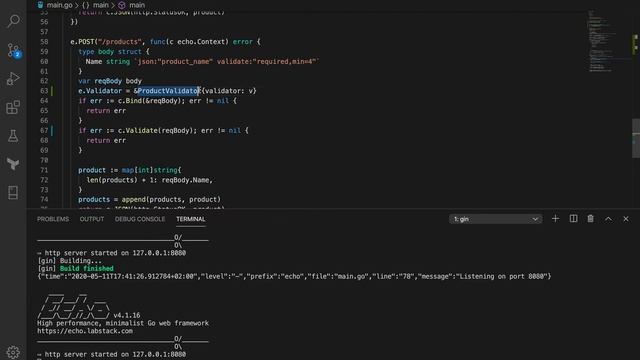Click e.POST("/products" on line 58

pyautogui.click(x=106, y=42)
